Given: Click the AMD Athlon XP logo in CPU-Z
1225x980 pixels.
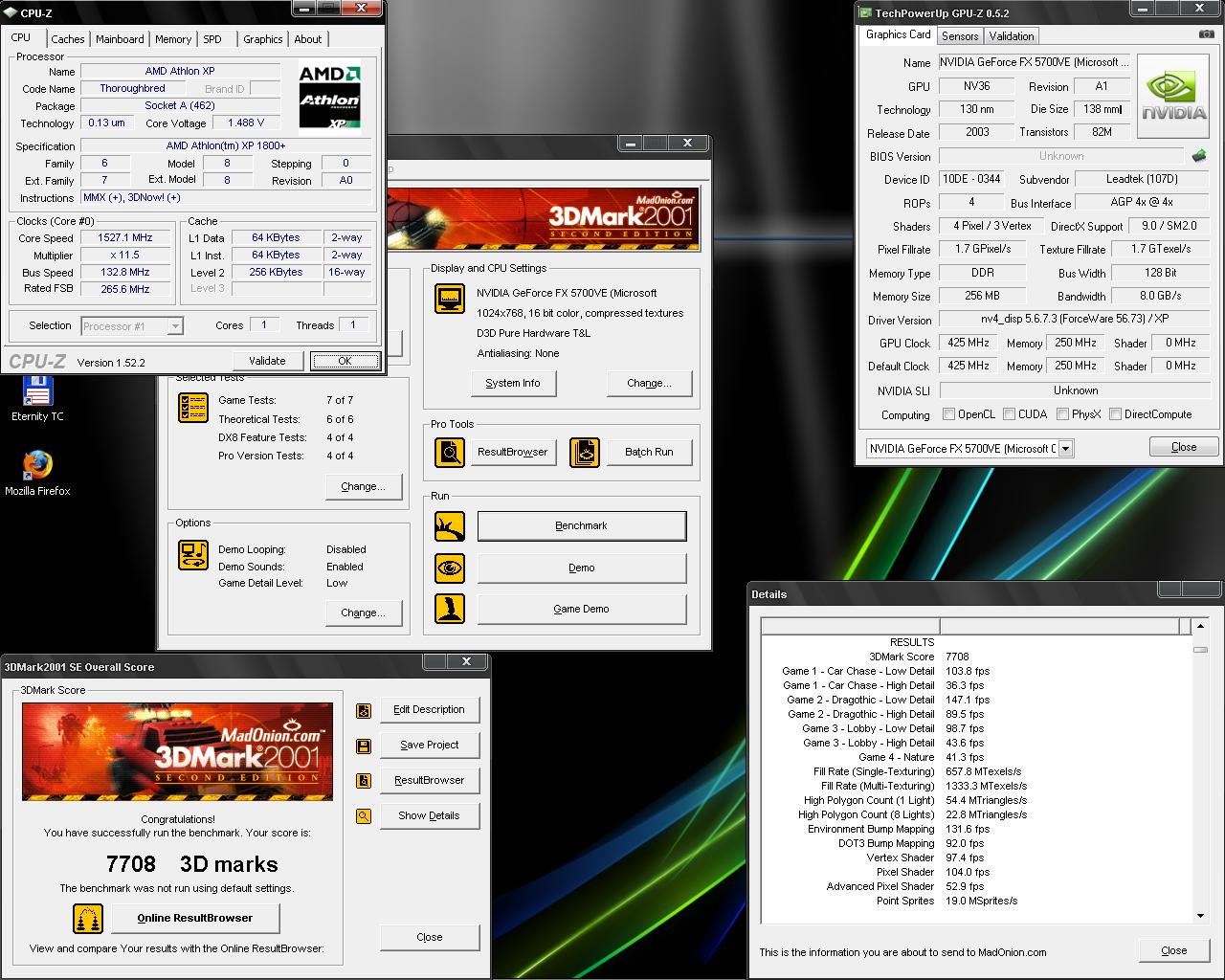Looking at the screenshot, I should point(329,97).
